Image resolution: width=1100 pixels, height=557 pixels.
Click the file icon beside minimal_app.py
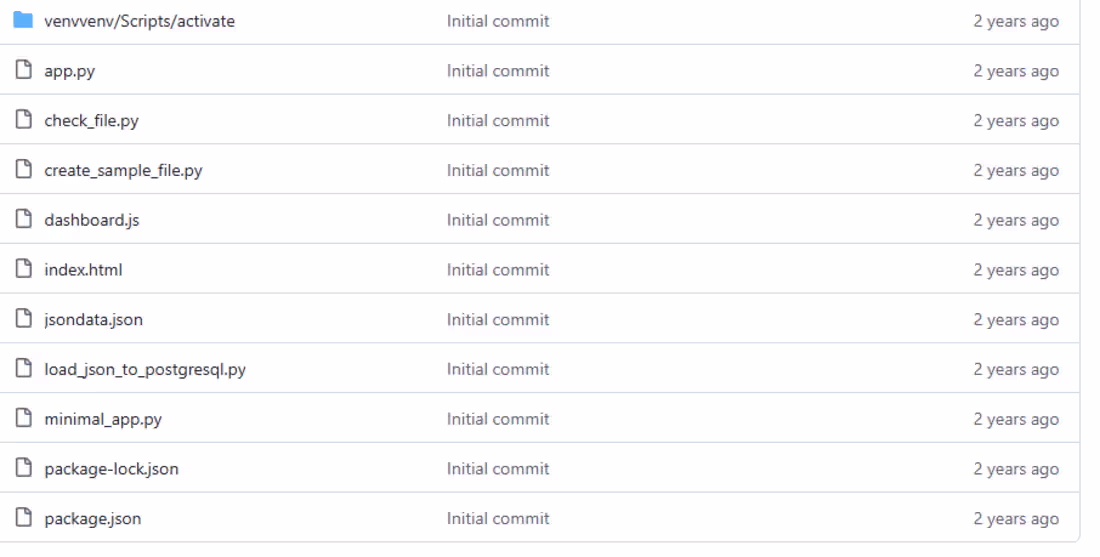point(24,419)
